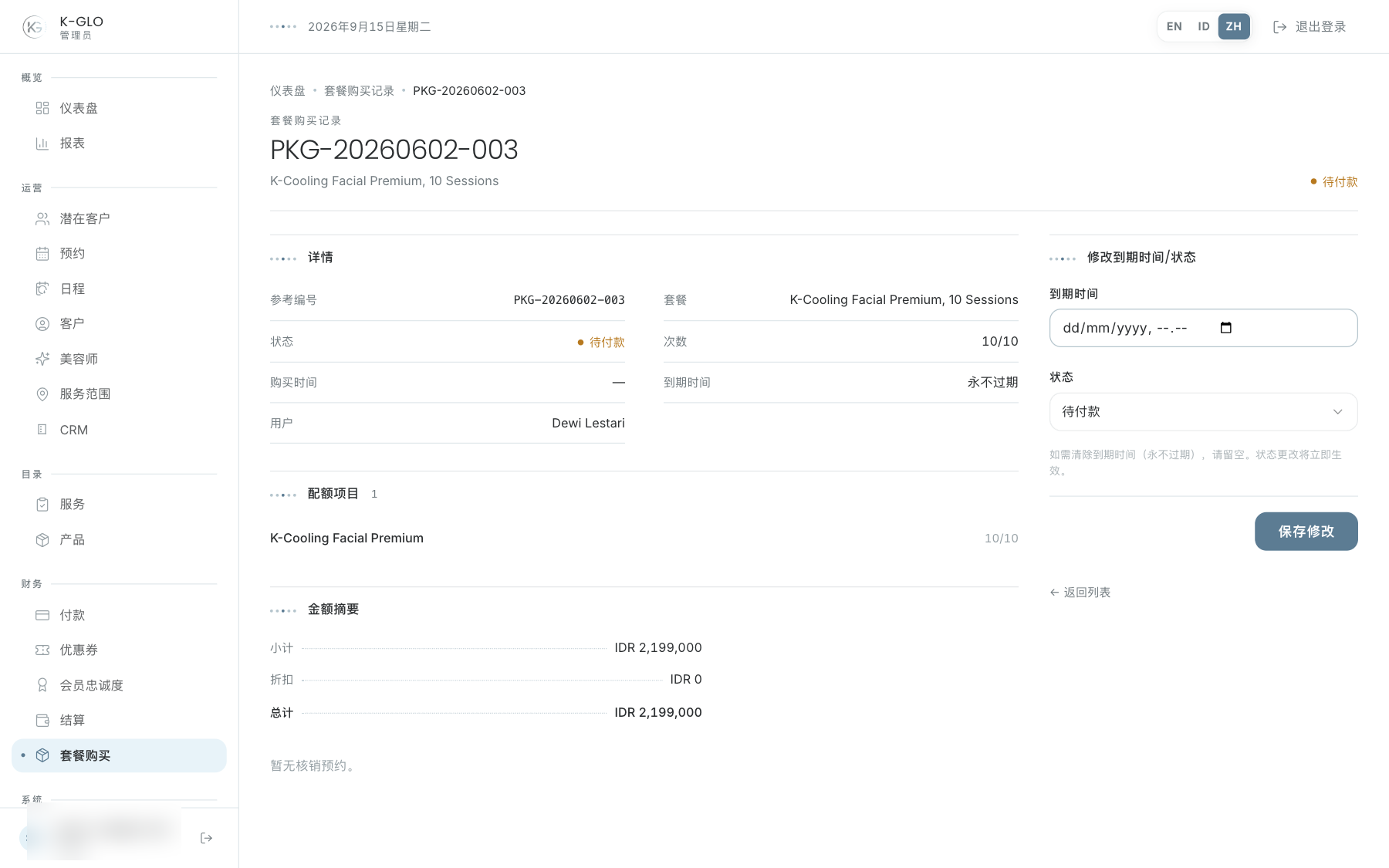
Task: Click 仪表盘 in the breadcrumb
Action: (x=287, y=91)
